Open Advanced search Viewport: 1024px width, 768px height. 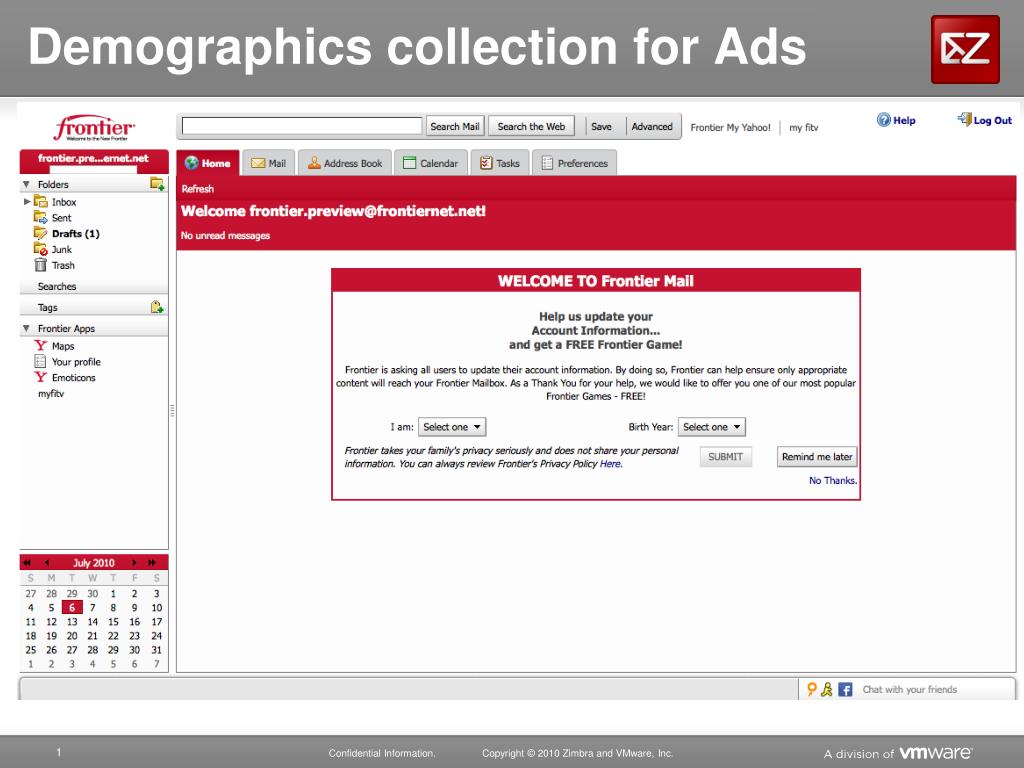652,127
